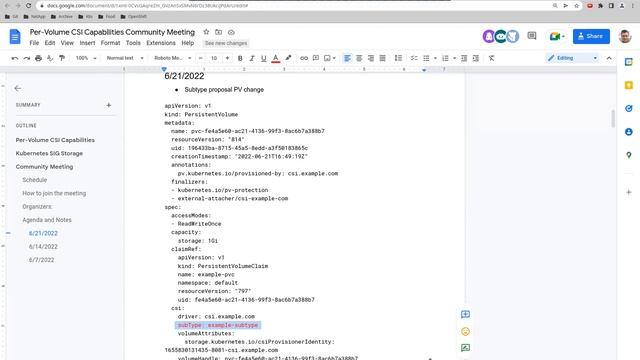Insert a checklist
640x360 pixels.
coord(414,58)
